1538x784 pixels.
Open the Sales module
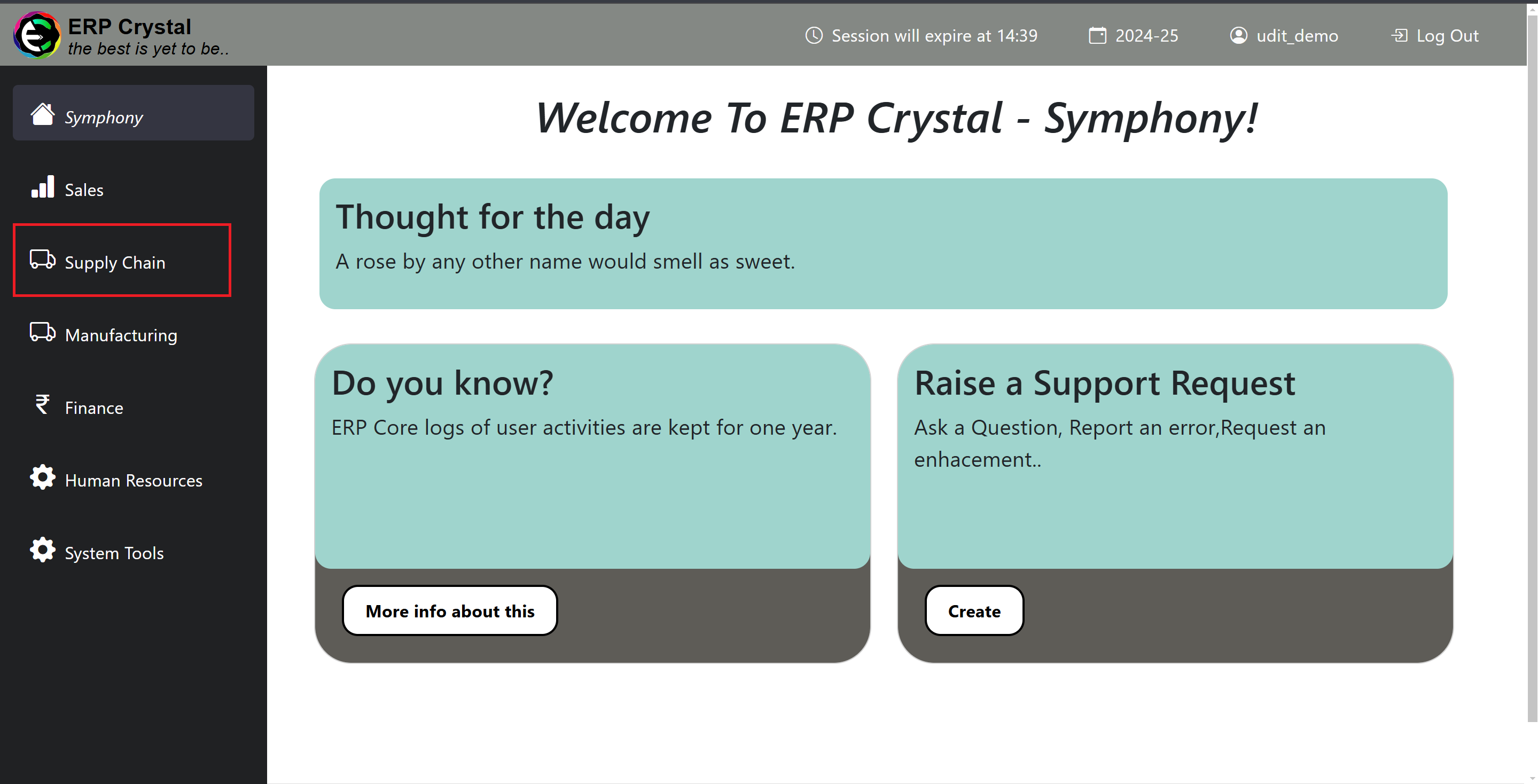point(85,189)
